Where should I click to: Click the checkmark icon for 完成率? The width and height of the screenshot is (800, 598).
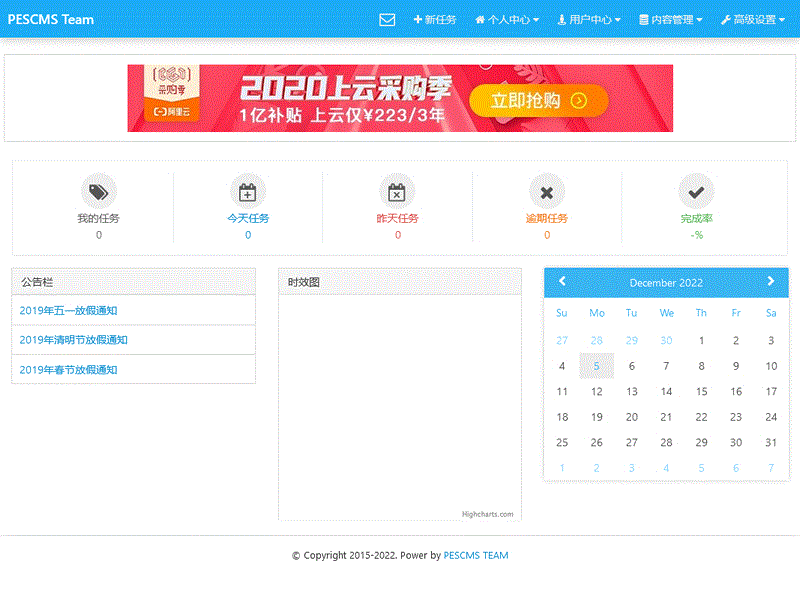(x=696, y=191)
